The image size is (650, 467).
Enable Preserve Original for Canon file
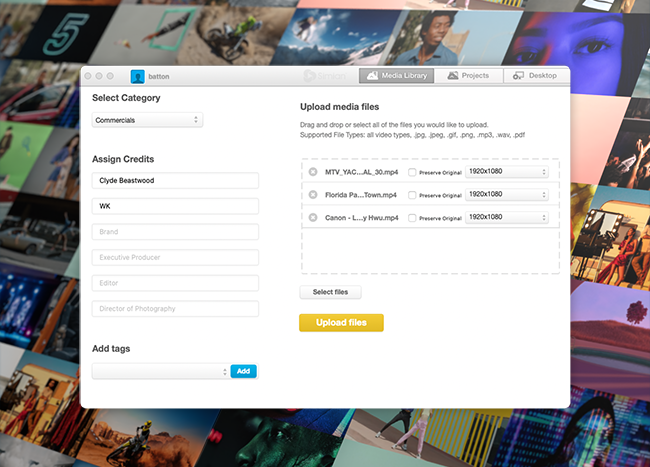tap(412, 218)
